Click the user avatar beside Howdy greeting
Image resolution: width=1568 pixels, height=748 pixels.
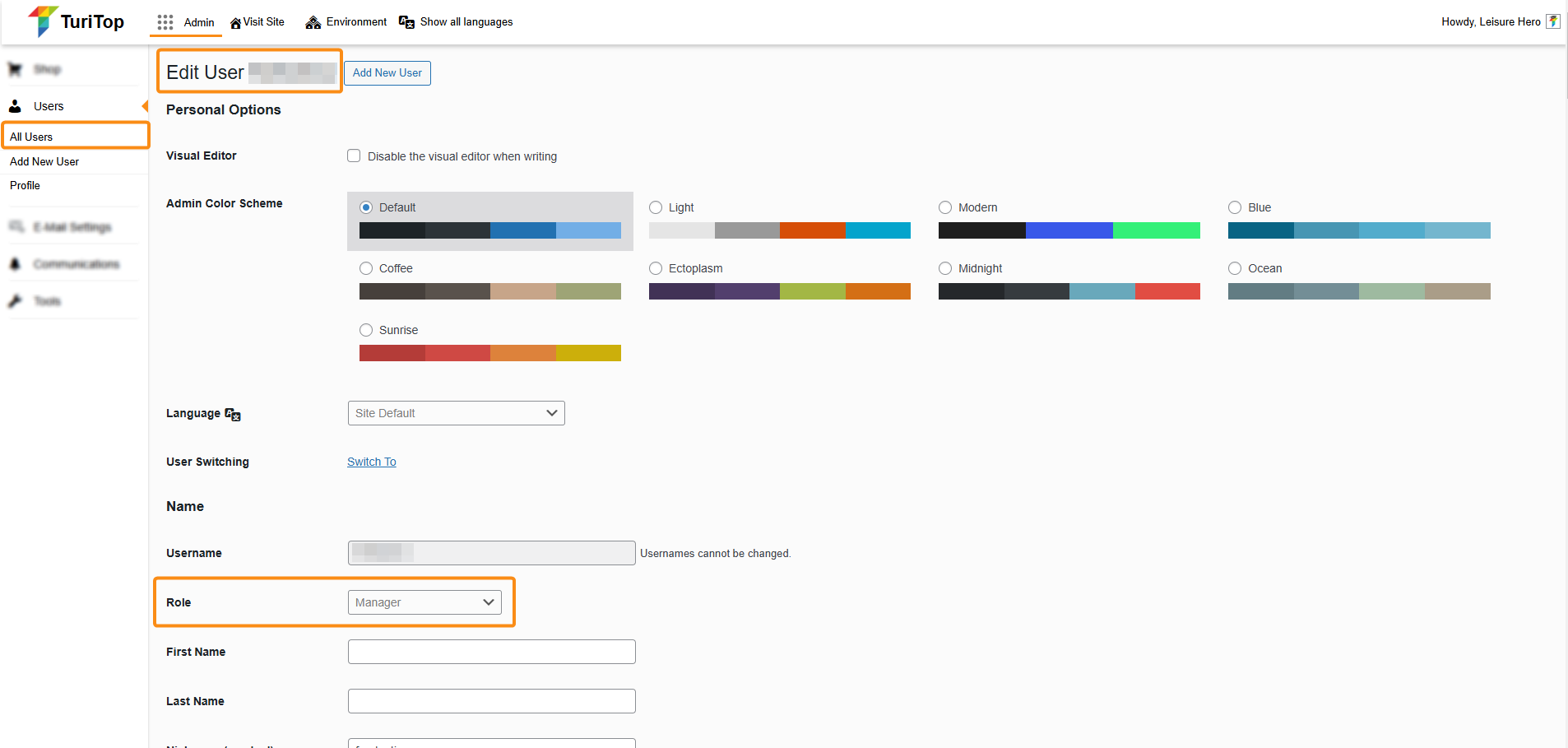click(1552, 22)
